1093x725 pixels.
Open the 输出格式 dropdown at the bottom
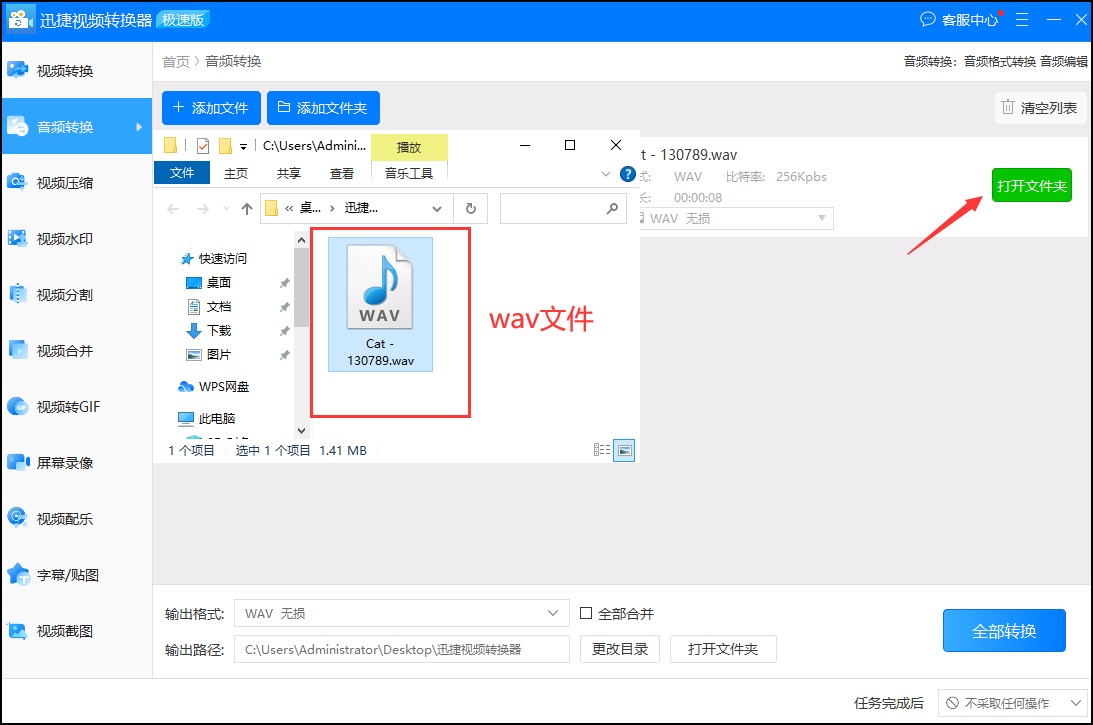[400, 612]
